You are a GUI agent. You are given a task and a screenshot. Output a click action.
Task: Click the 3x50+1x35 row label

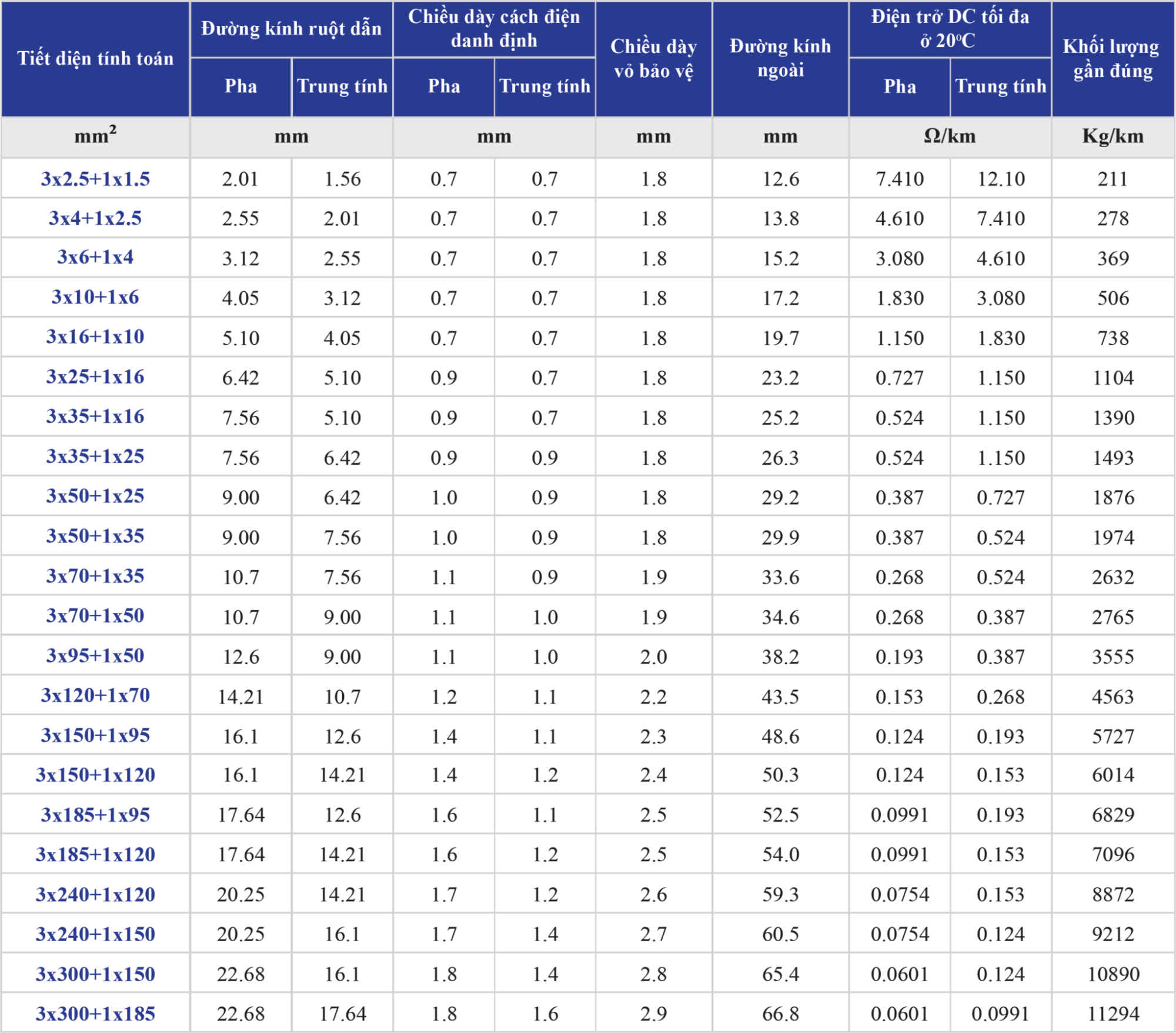tap(95, 536)
